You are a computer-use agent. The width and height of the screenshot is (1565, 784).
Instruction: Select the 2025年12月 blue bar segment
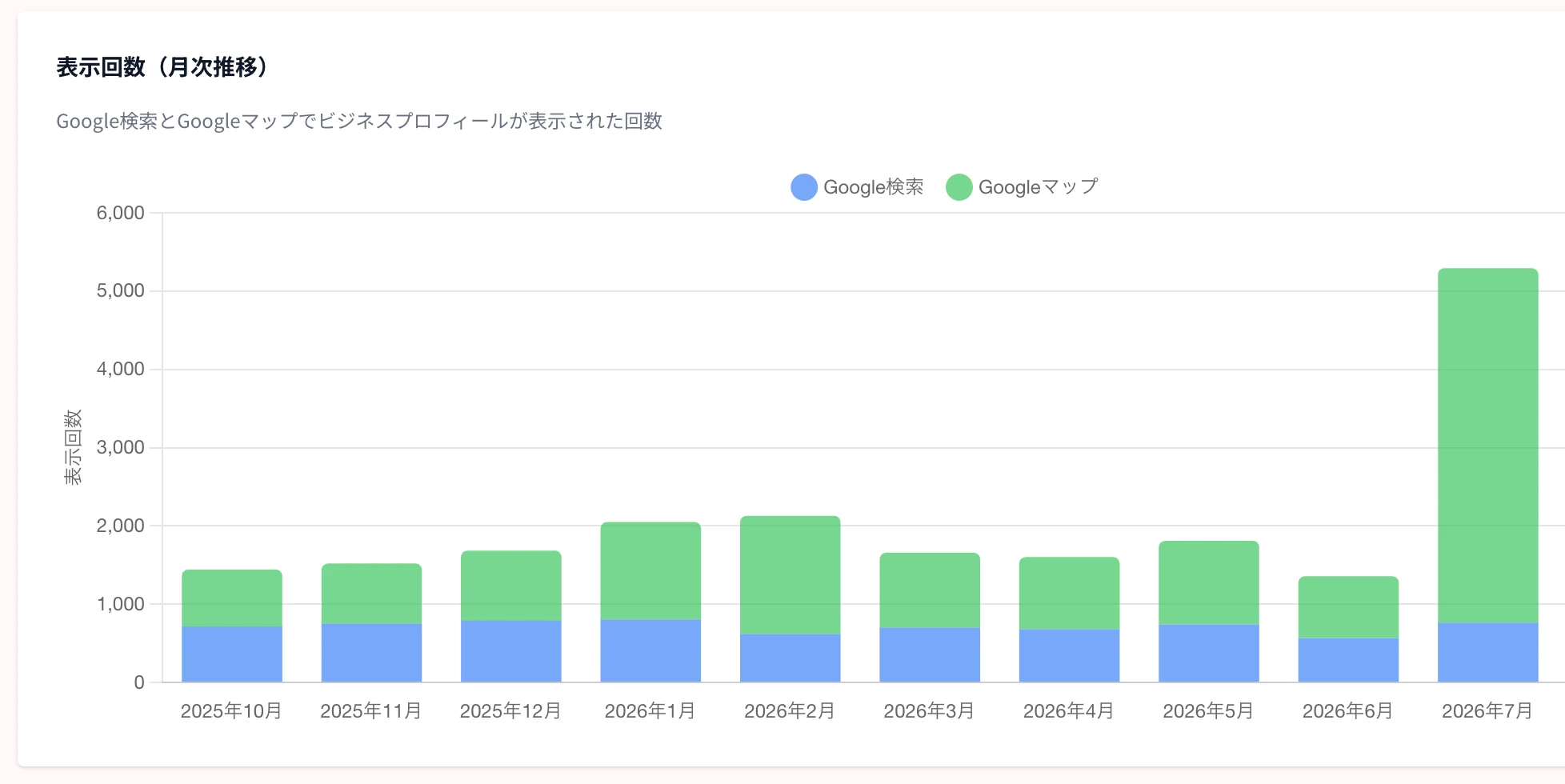tap(511, 651)
